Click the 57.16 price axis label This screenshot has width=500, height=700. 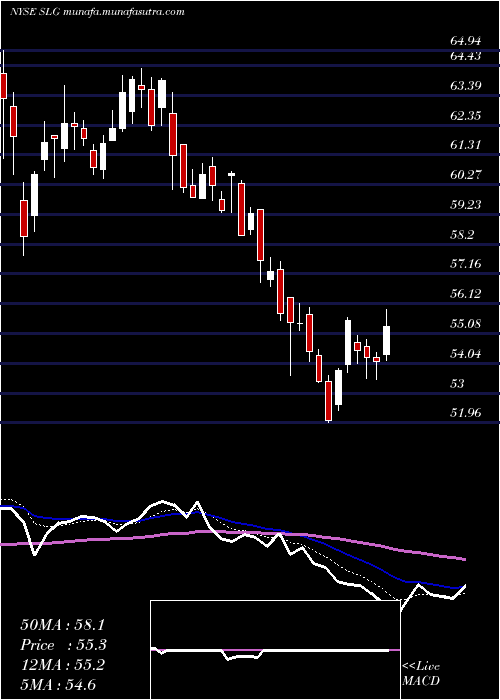tap(466, 264)
